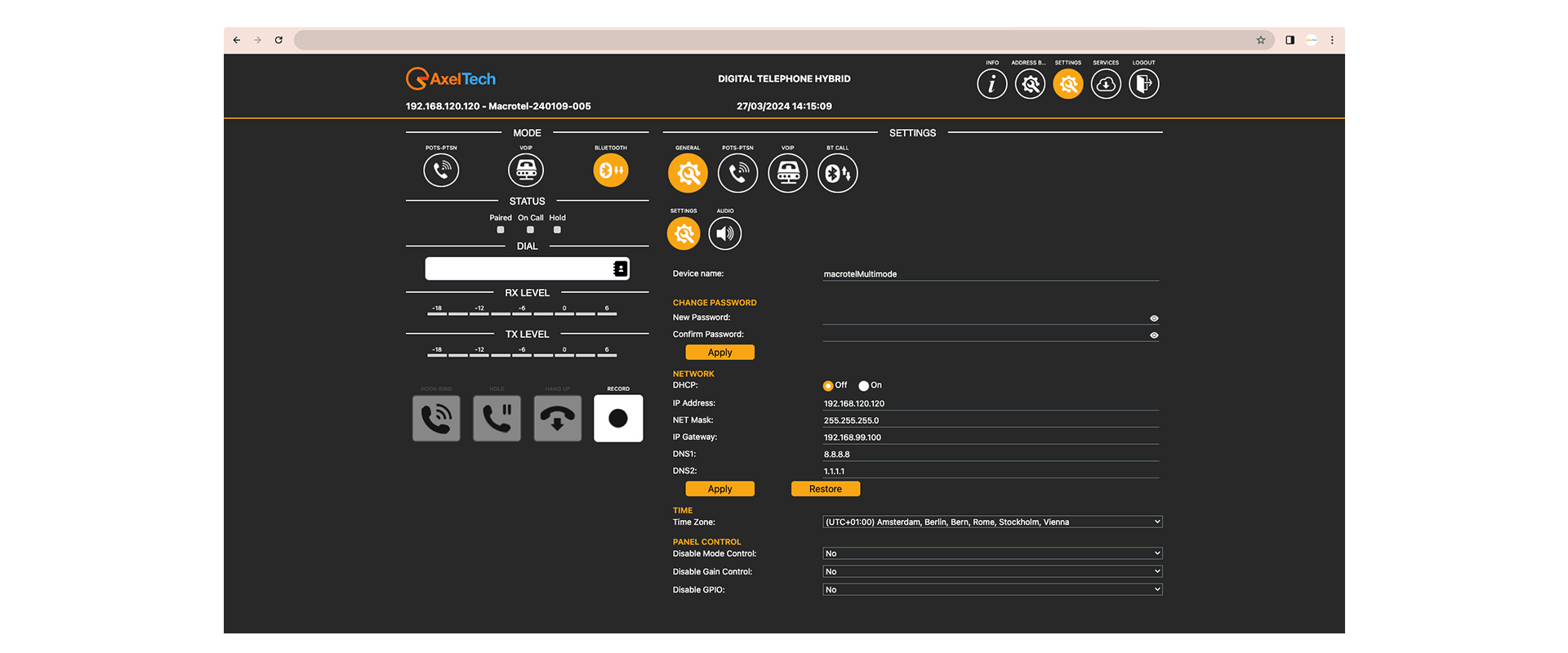Click the Services cloud icon

coord(1106,84)
